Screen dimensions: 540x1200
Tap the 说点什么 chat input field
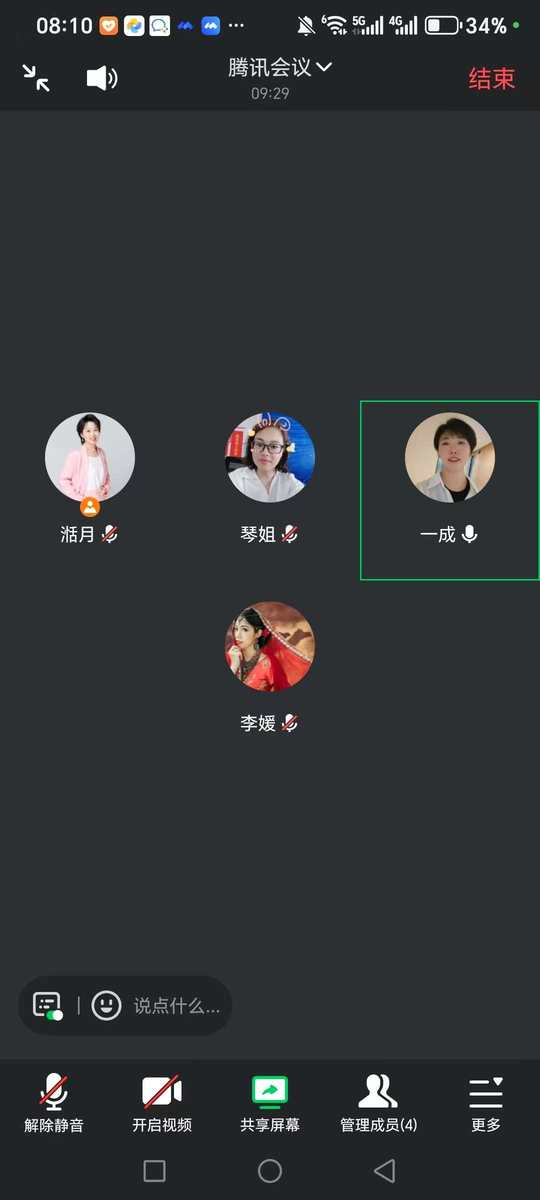(x=177, y=1006)
